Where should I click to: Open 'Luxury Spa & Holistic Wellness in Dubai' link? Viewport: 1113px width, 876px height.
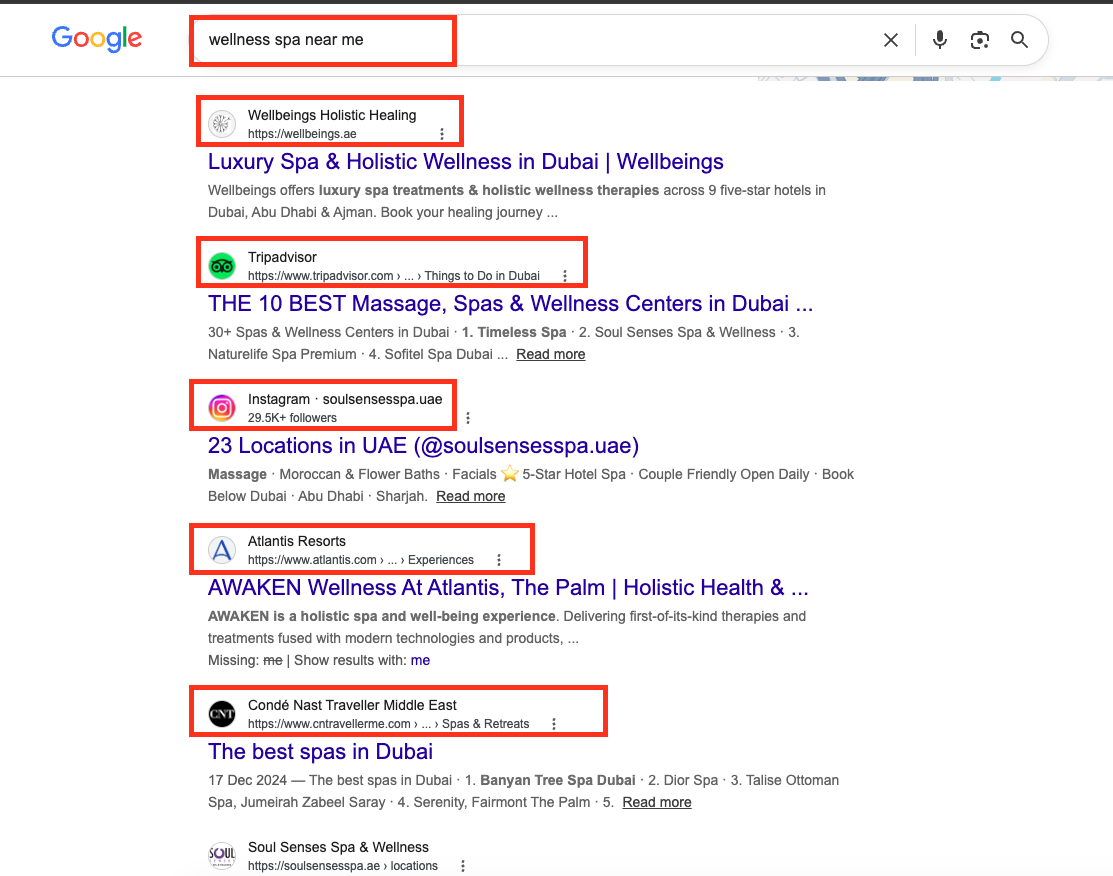click(466, 162)
